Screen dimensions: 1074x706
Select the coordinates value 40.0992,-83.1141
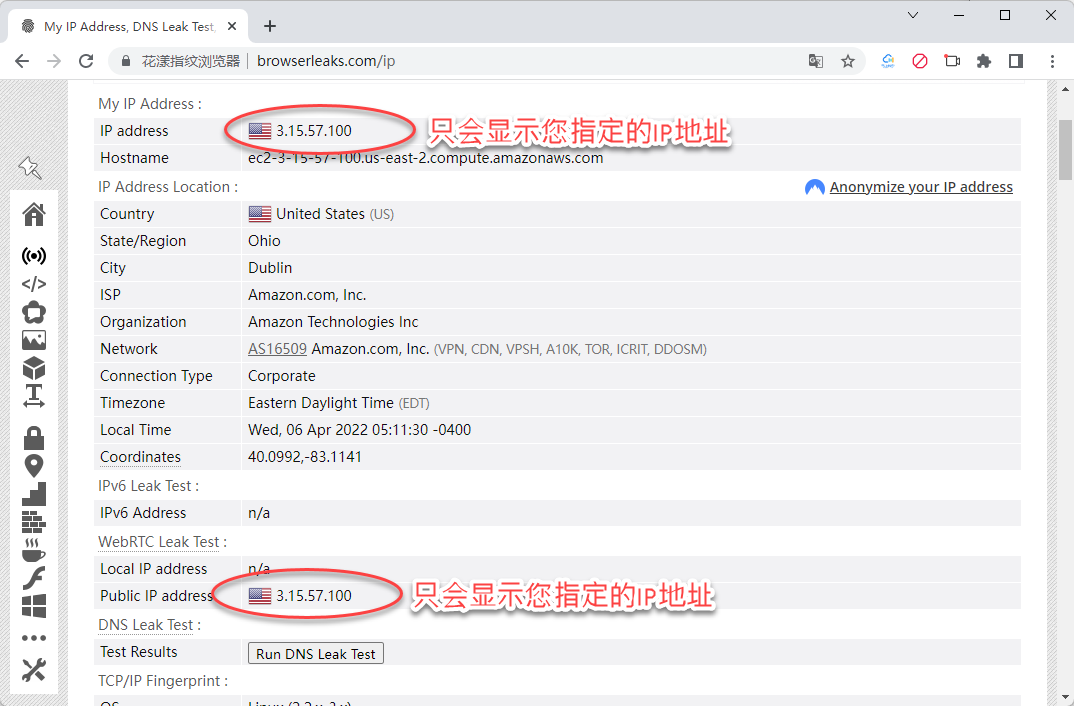(x=305, y=457)
